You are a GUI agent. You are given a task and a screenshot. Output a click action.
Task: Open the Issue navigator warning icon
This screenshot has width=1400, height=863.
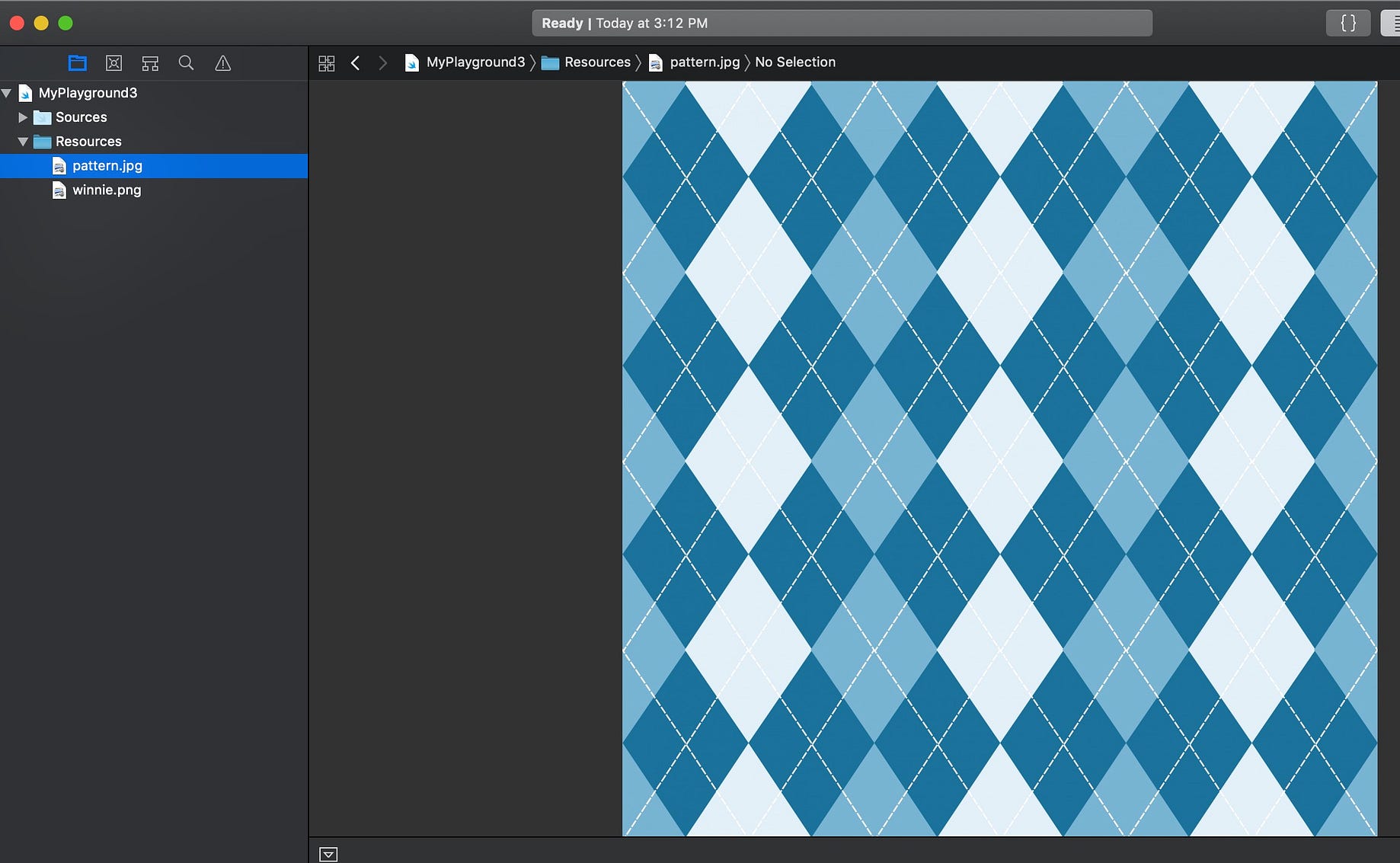(222, 63)
